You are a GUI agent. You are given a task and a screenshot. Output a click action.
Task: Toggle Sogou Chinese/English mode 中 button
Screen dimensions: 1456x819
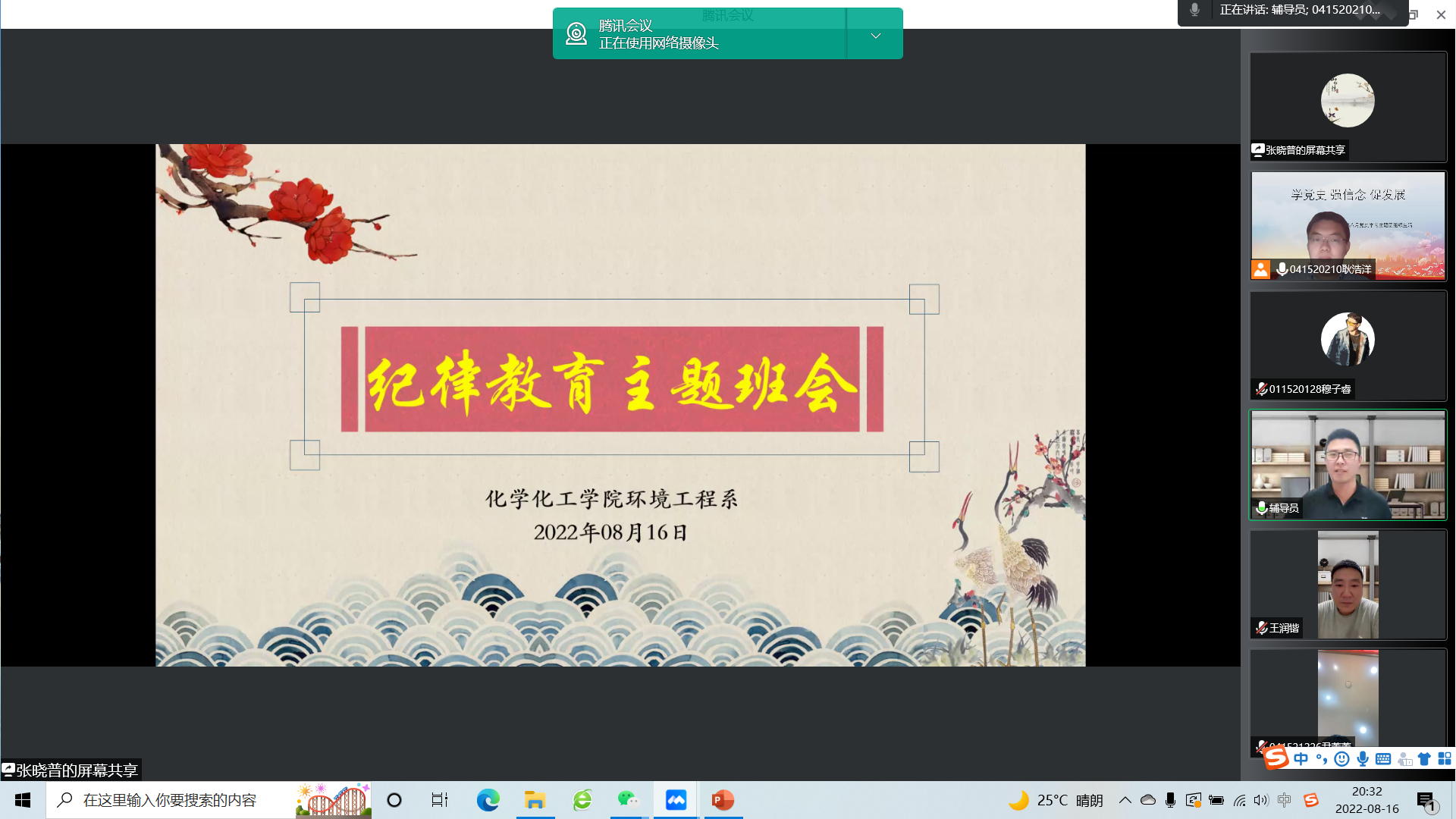(1301, 759)
